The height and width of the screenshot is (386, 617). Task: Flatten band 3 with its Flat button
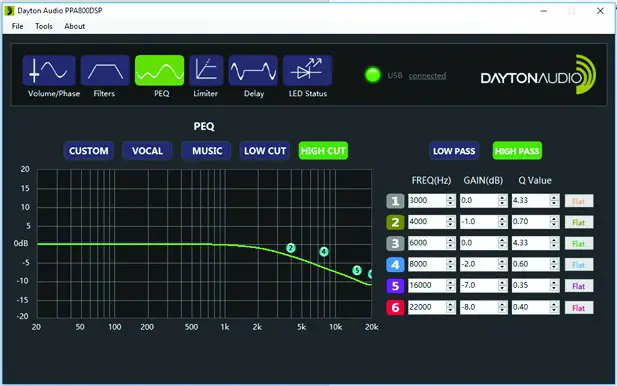(x=579, y=244)
